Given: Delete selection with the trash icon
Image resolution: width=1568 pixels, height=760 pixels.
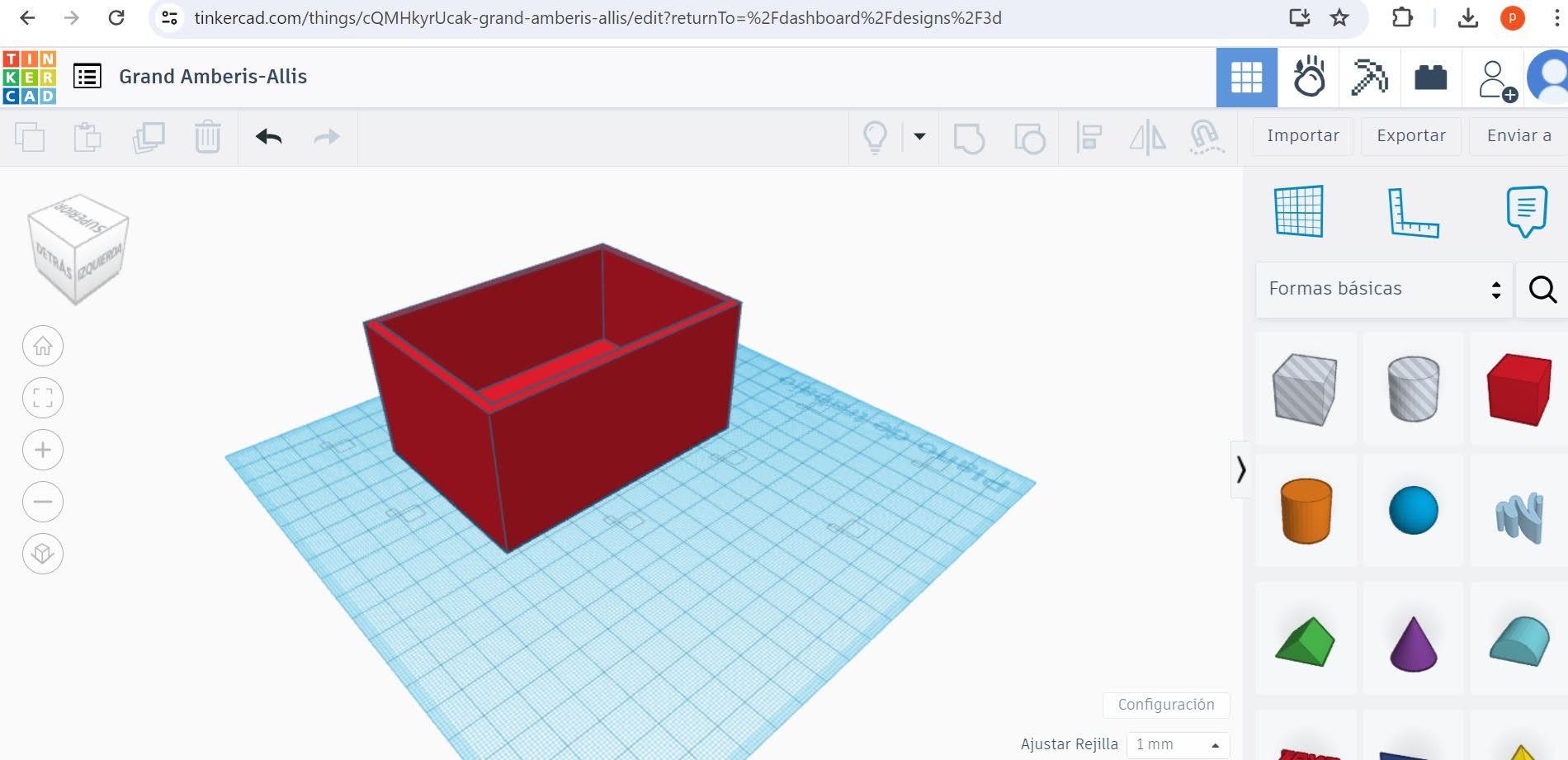Looking at the screenshot, I should [208, 137].
